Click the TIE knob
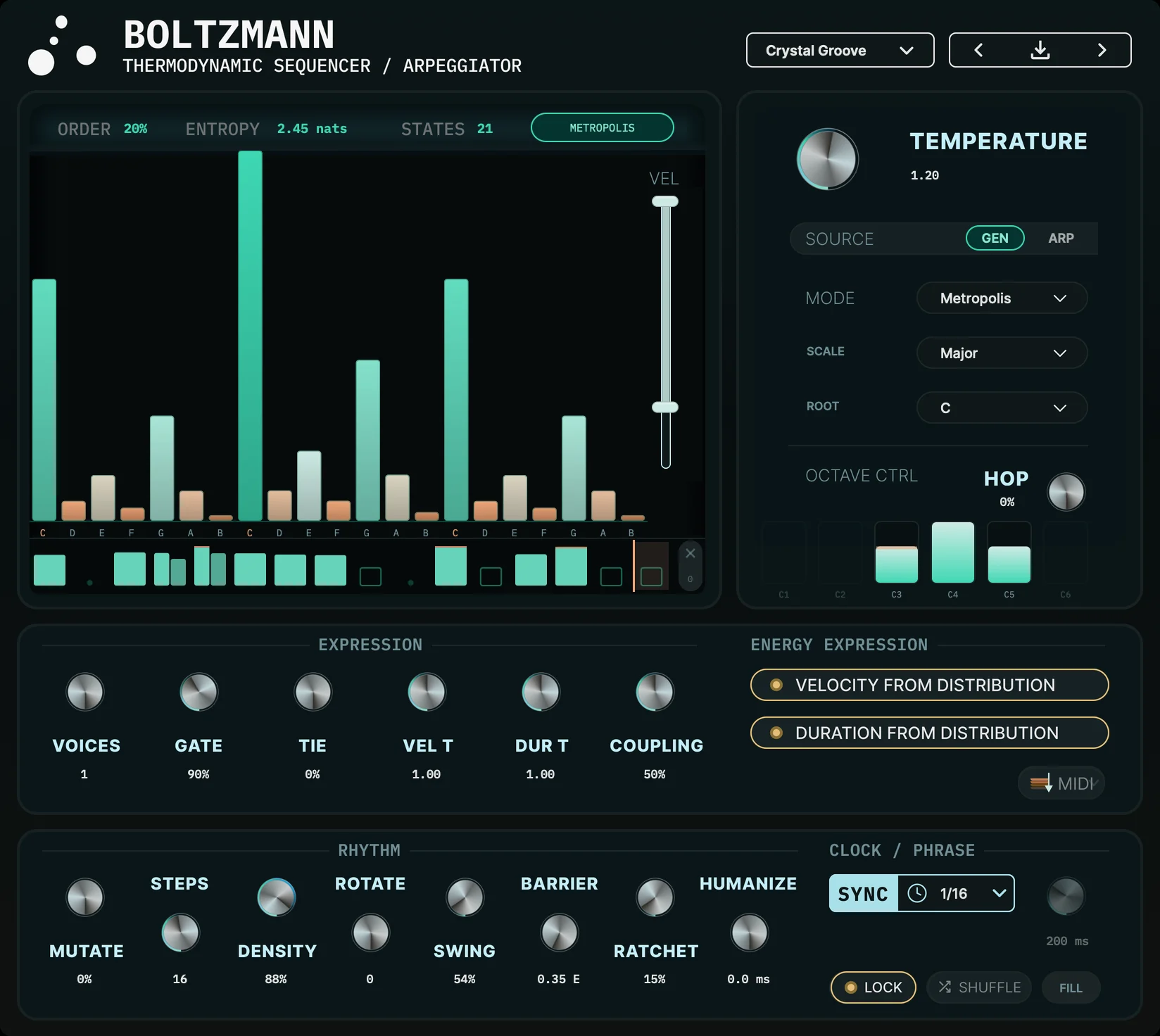Viewport: 1160px width, 1036px height. coord(313,692)
